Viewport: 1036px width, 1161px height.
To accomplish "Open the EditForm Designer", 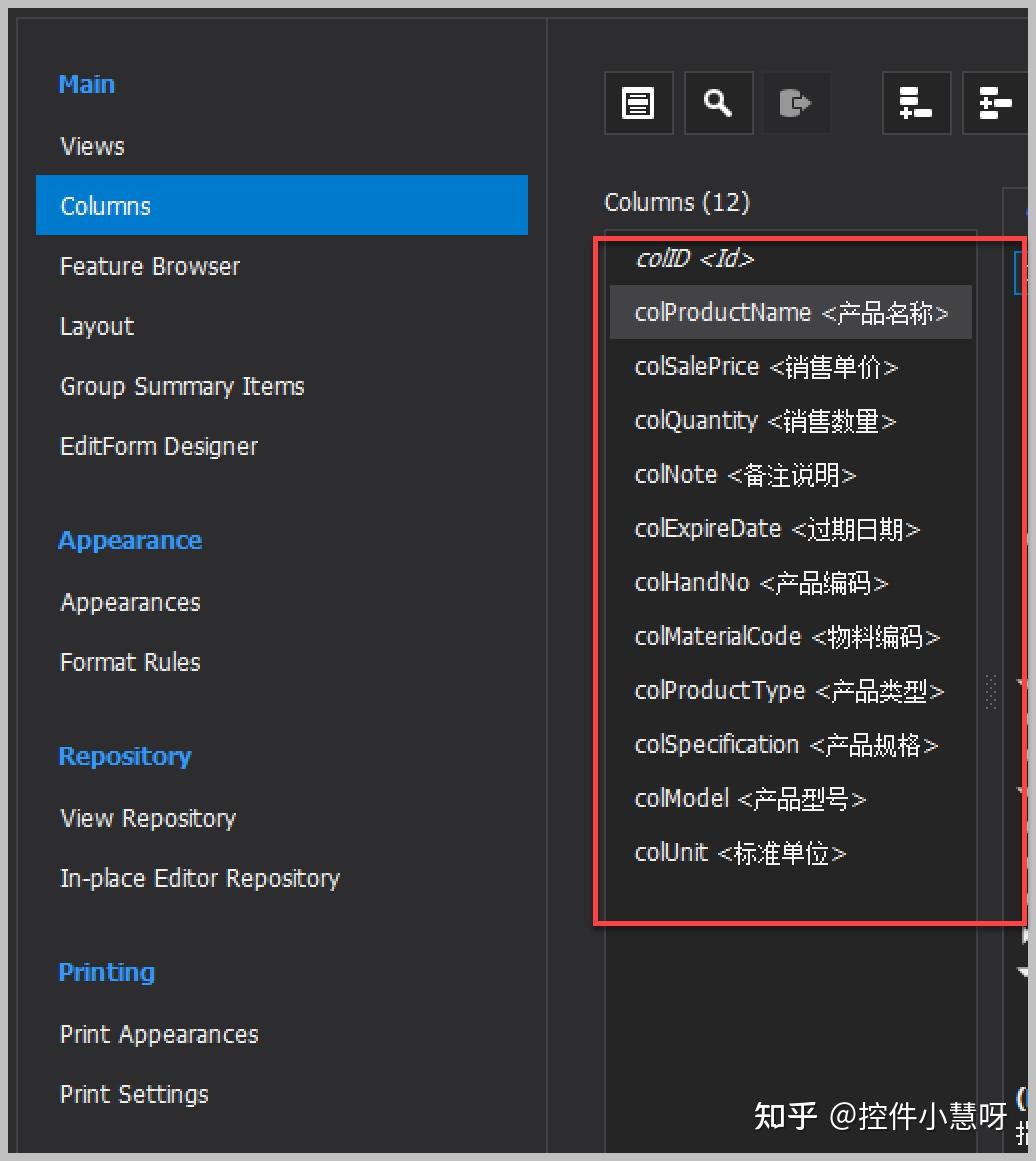I will [159, 446].
